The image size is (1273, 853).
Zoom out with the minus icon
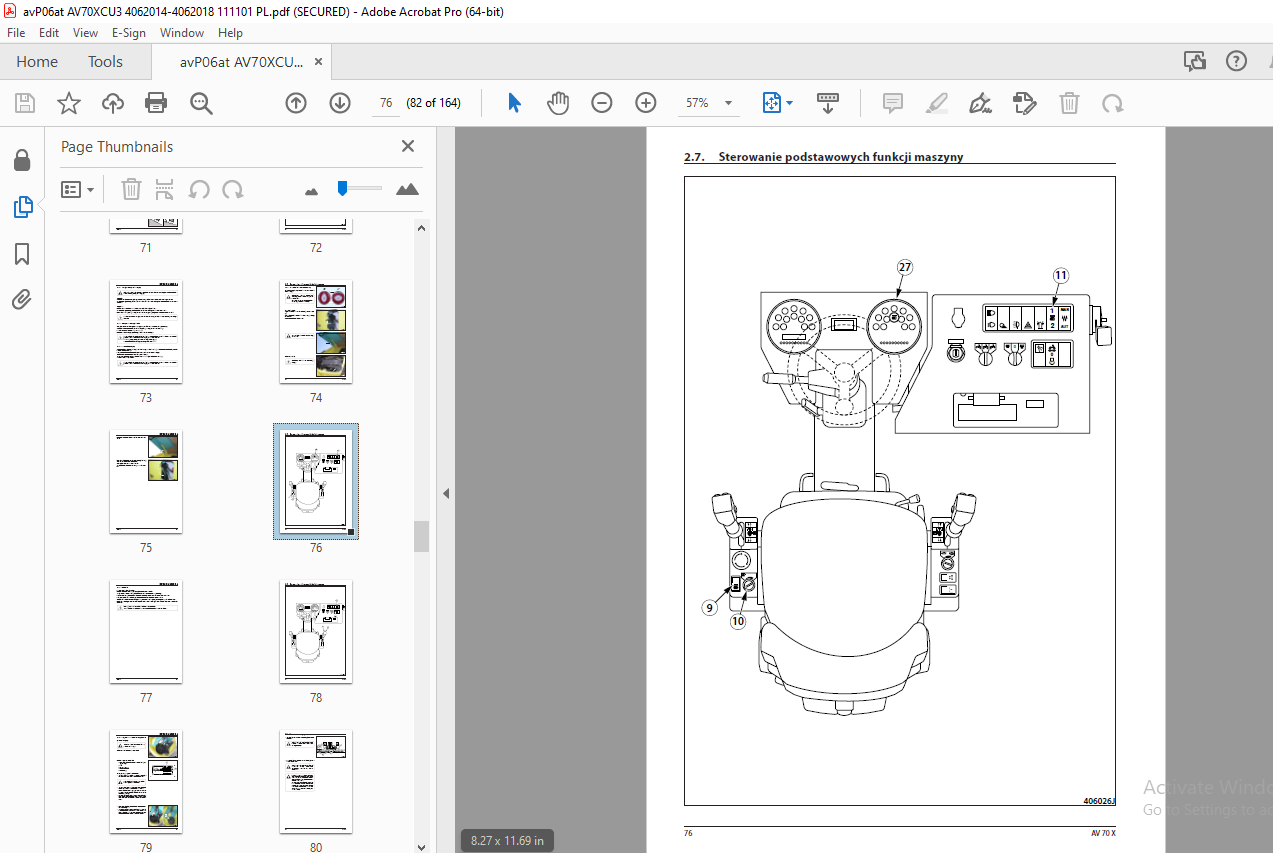pos(602,103)
